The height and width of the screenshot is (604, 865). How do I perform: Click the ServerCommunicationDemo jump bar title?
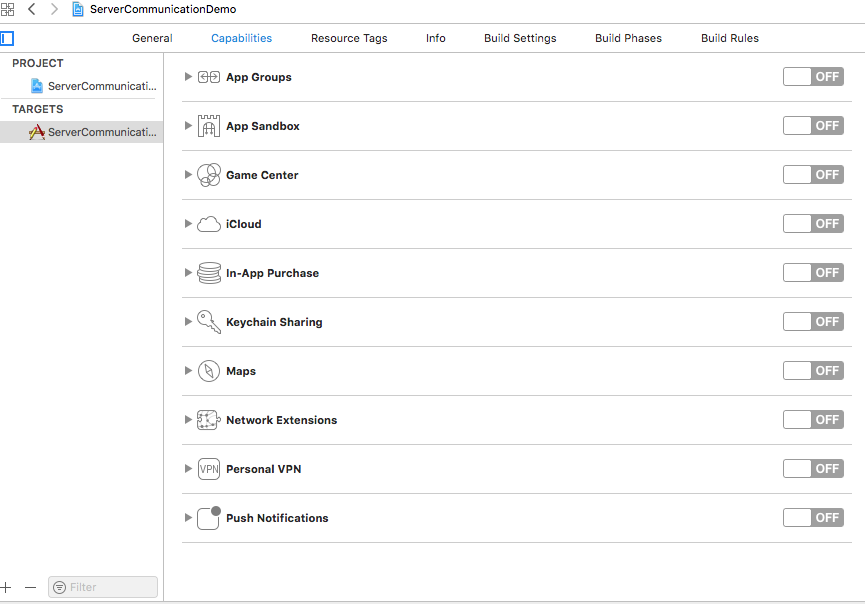pyautogui.click(x=163, y=9)
